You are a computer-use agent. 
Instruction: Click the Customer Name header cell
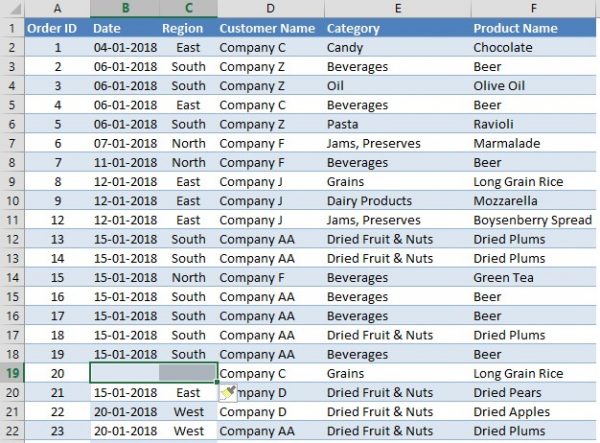coord(267,28)
